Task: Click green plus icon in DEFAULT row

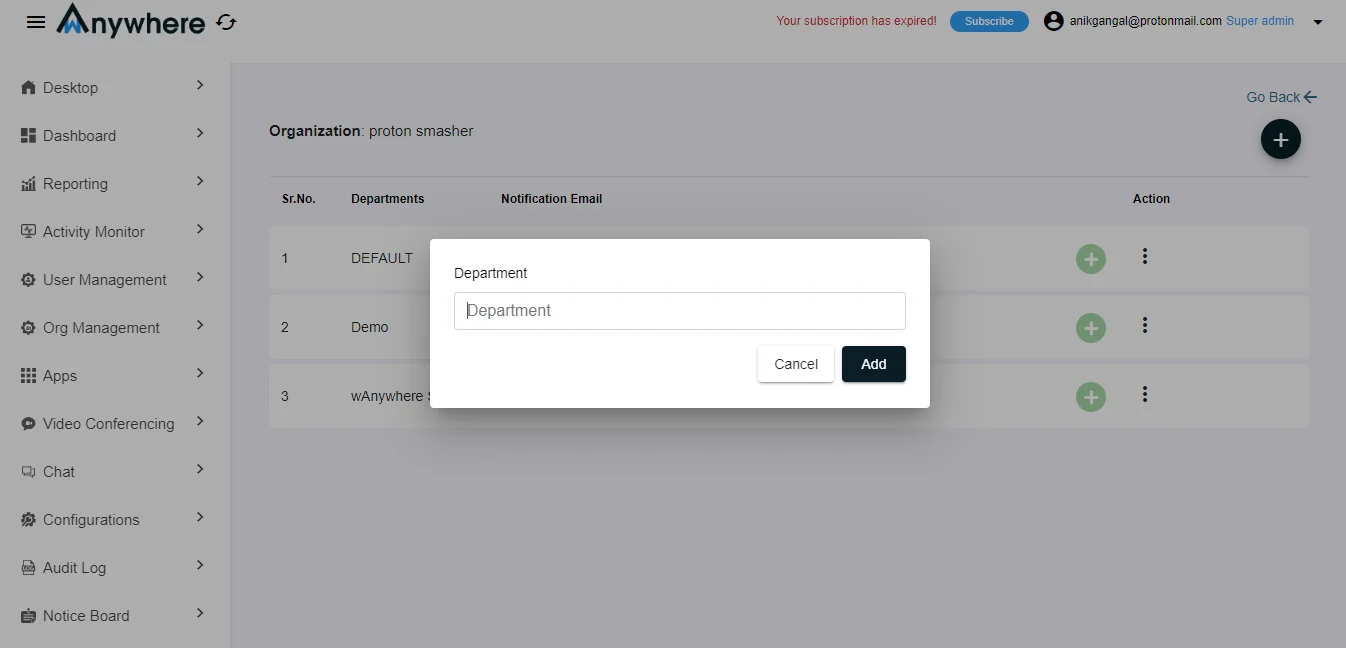Action: click(1091, 259)
